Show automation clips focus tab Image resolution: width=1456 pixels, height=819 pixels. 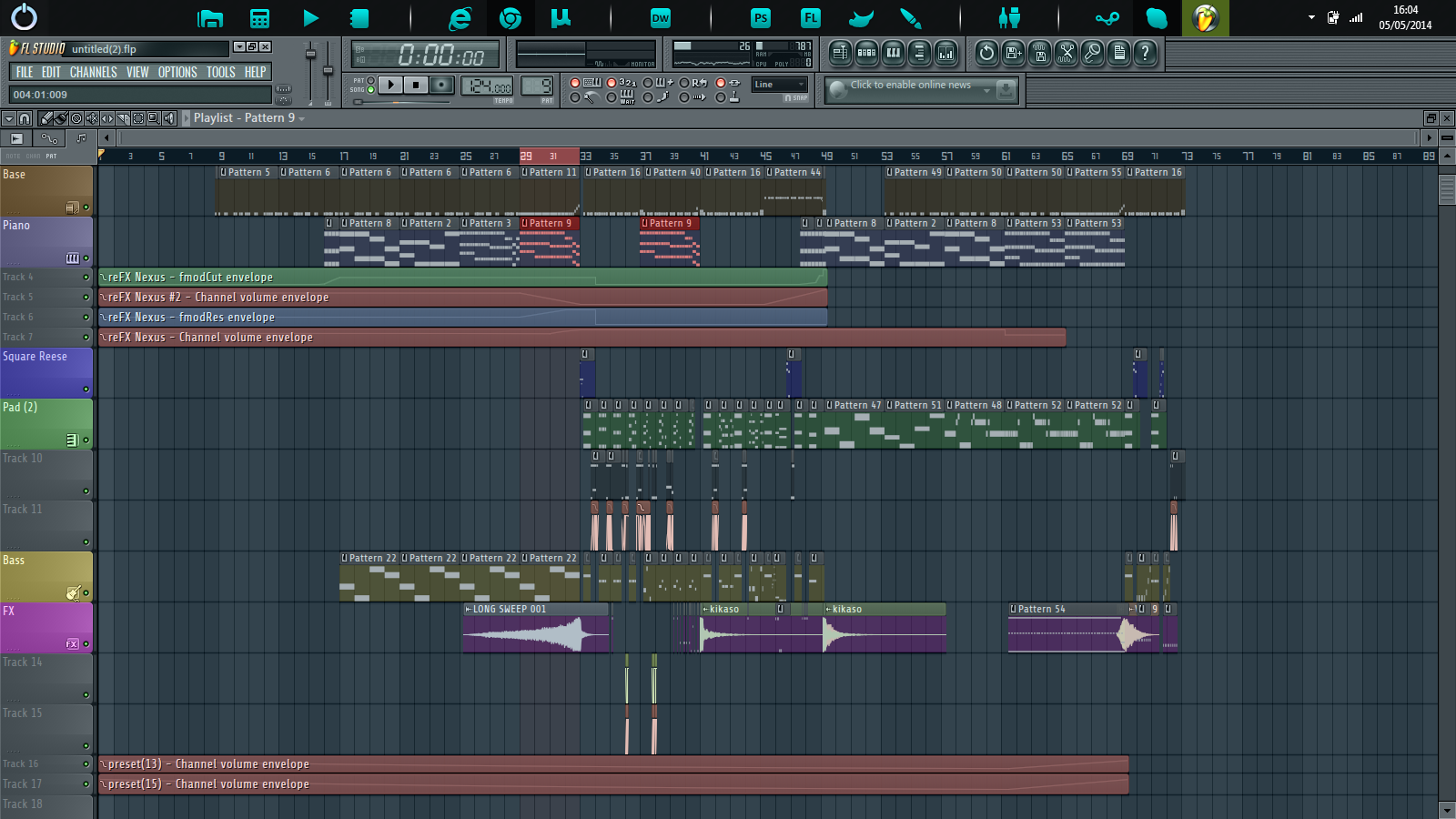[x=48, y=138]
